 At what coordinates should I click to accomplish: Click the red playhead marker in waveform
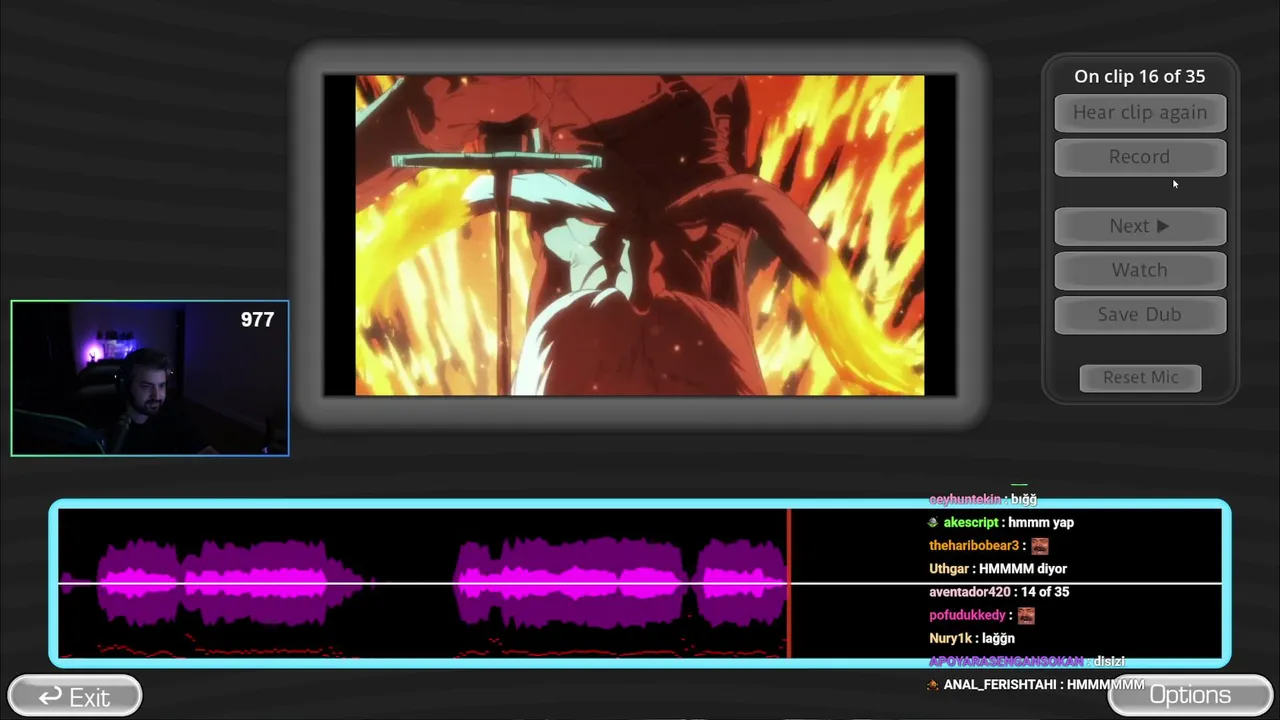tap(789, 584)
